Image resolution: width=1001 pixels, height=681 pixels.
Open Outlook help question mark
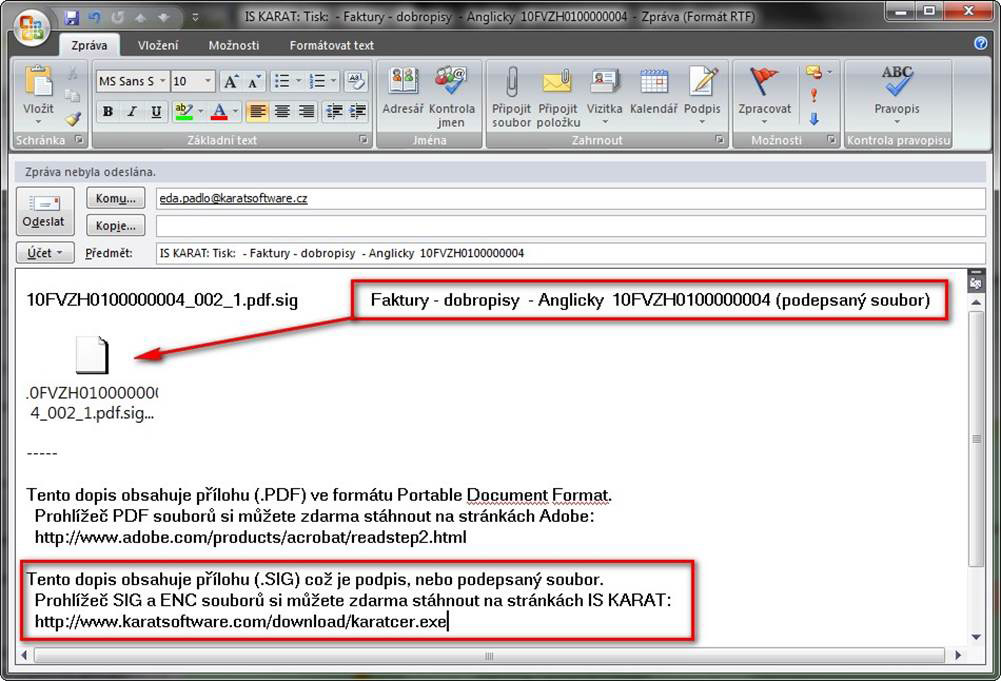coord(981,43)
